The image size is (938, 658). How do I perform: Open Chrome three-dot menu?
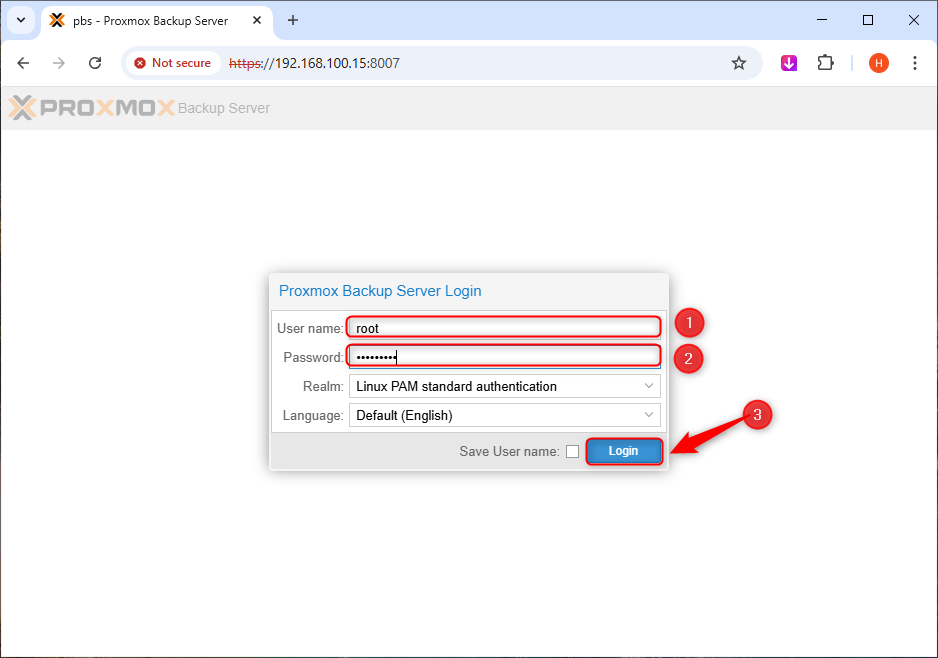pyautogui.click(x=914, y=63)
